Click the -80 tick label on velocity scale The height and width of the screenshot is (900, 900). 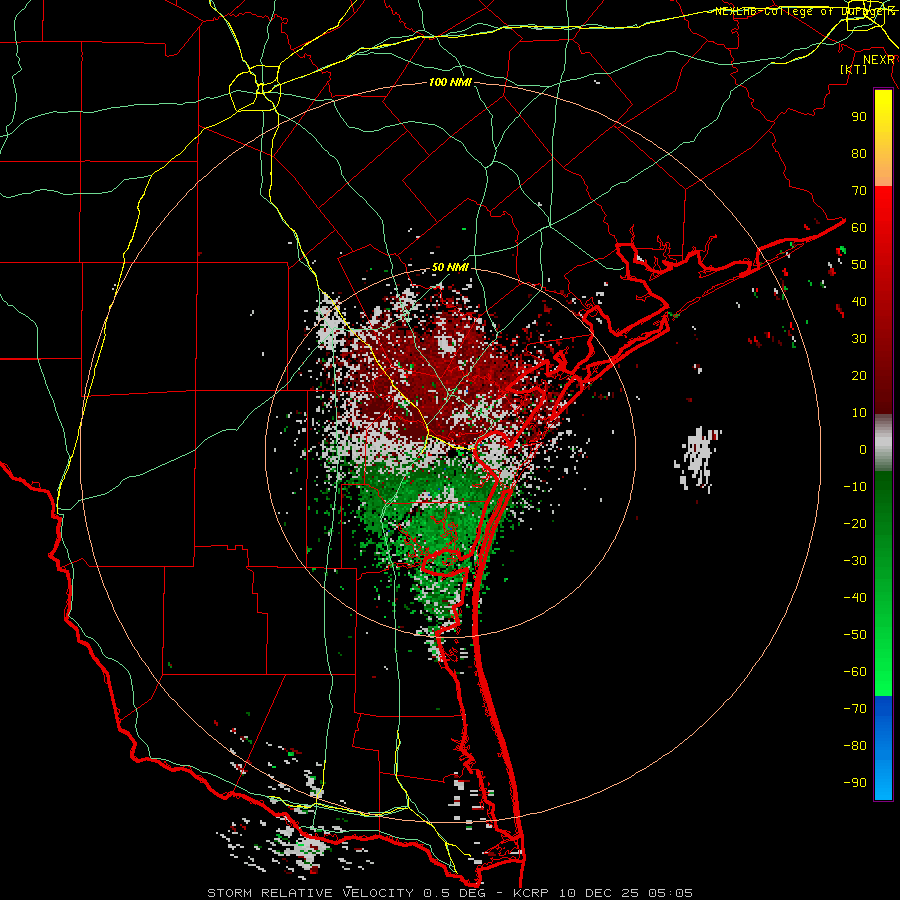coord(855,746)
